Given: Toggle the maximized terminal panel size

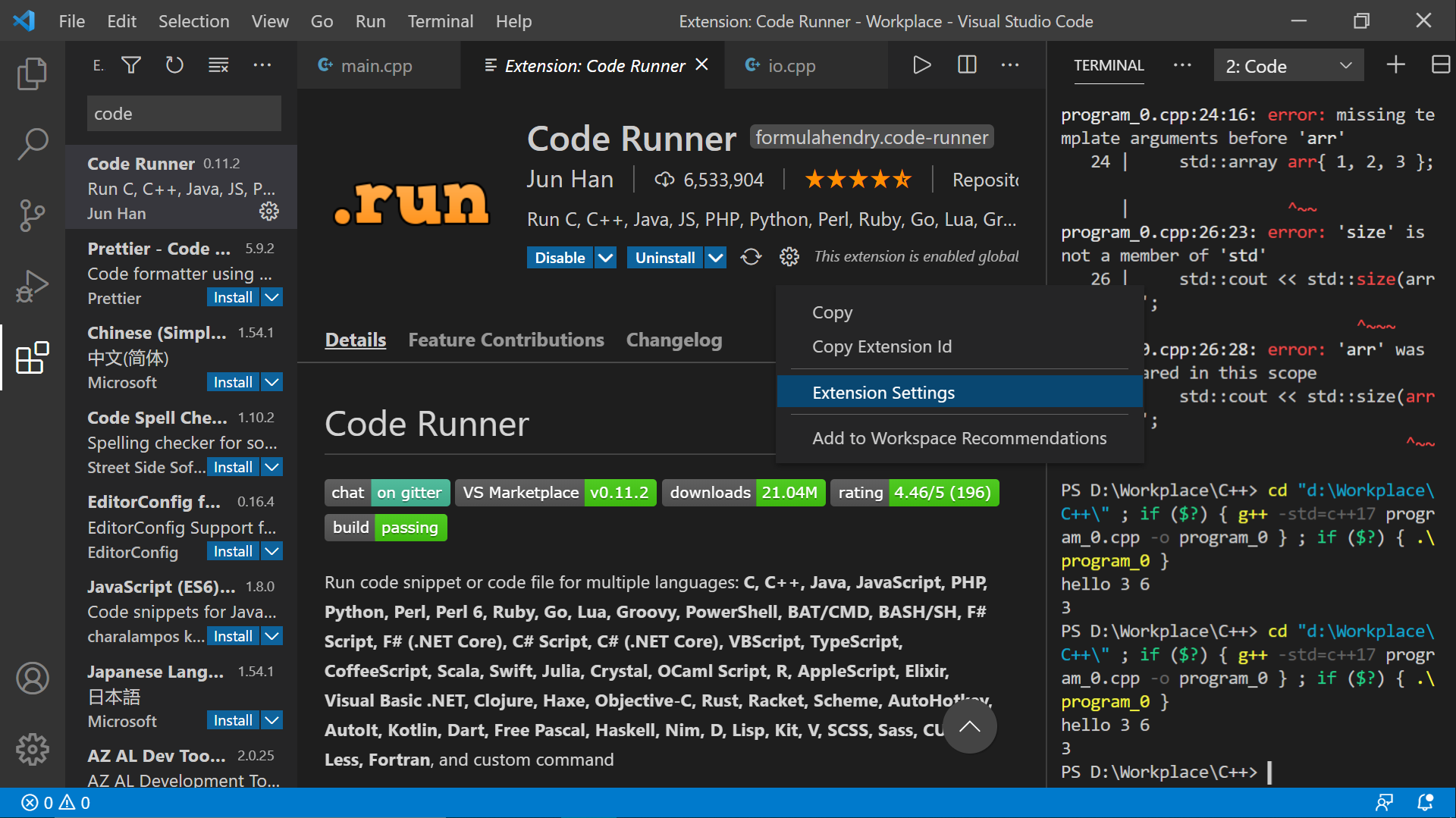Looking at the screenshot, I should (1440, 65).
